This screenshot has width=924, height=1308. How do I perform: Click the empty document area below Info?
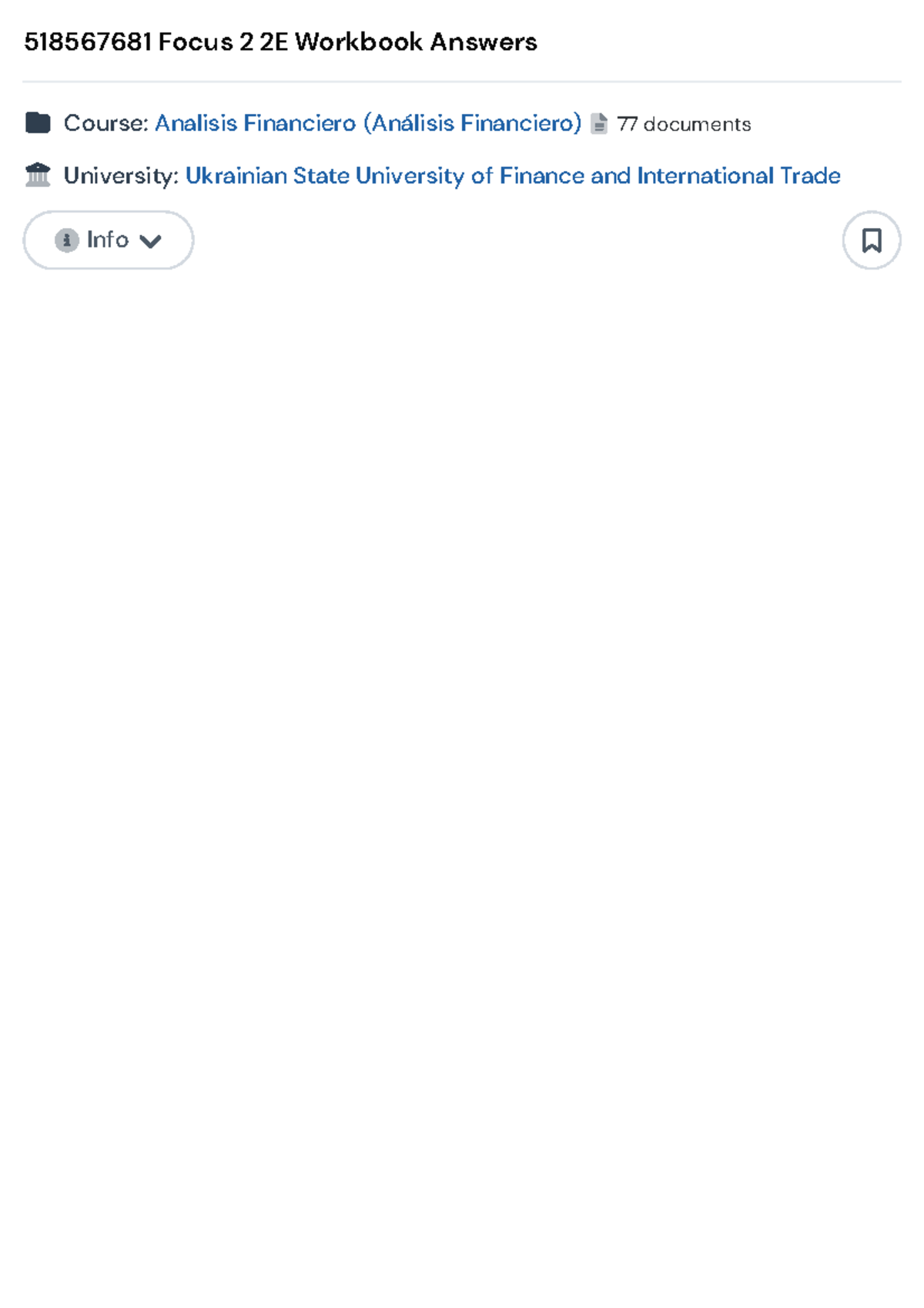tap(462, 770)
